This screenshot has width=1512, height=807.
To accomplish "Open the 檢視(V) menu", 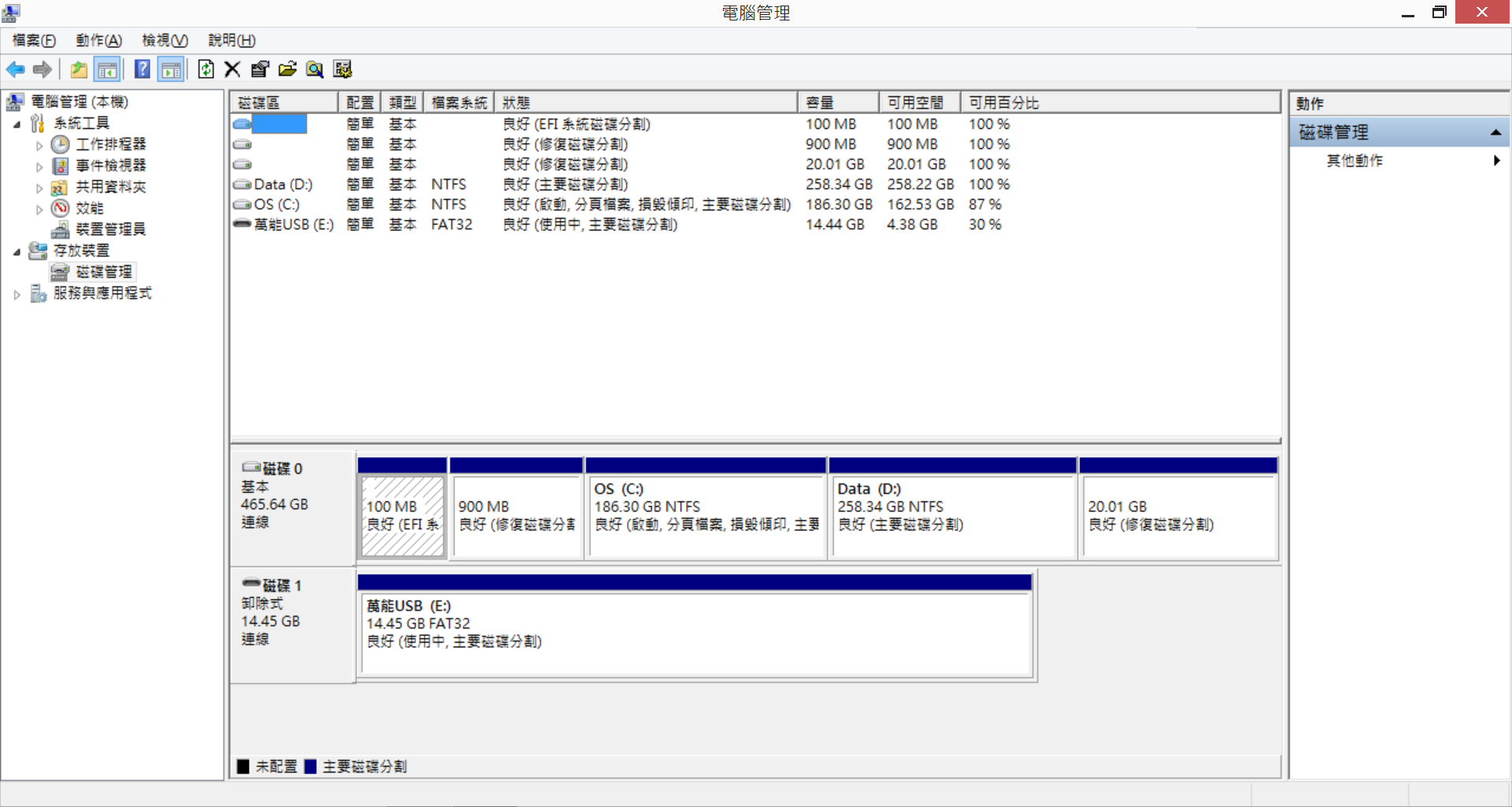I will (165, 40).
